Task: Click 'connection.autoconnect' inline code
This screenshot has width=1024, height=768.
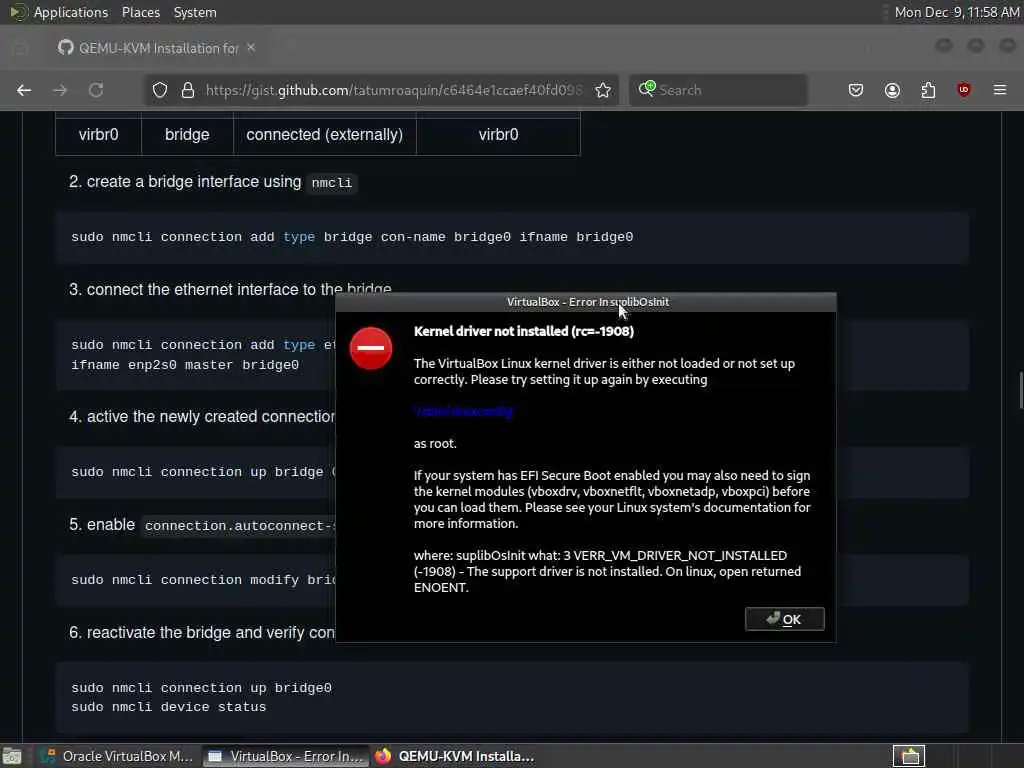Action: click(238, 526)
